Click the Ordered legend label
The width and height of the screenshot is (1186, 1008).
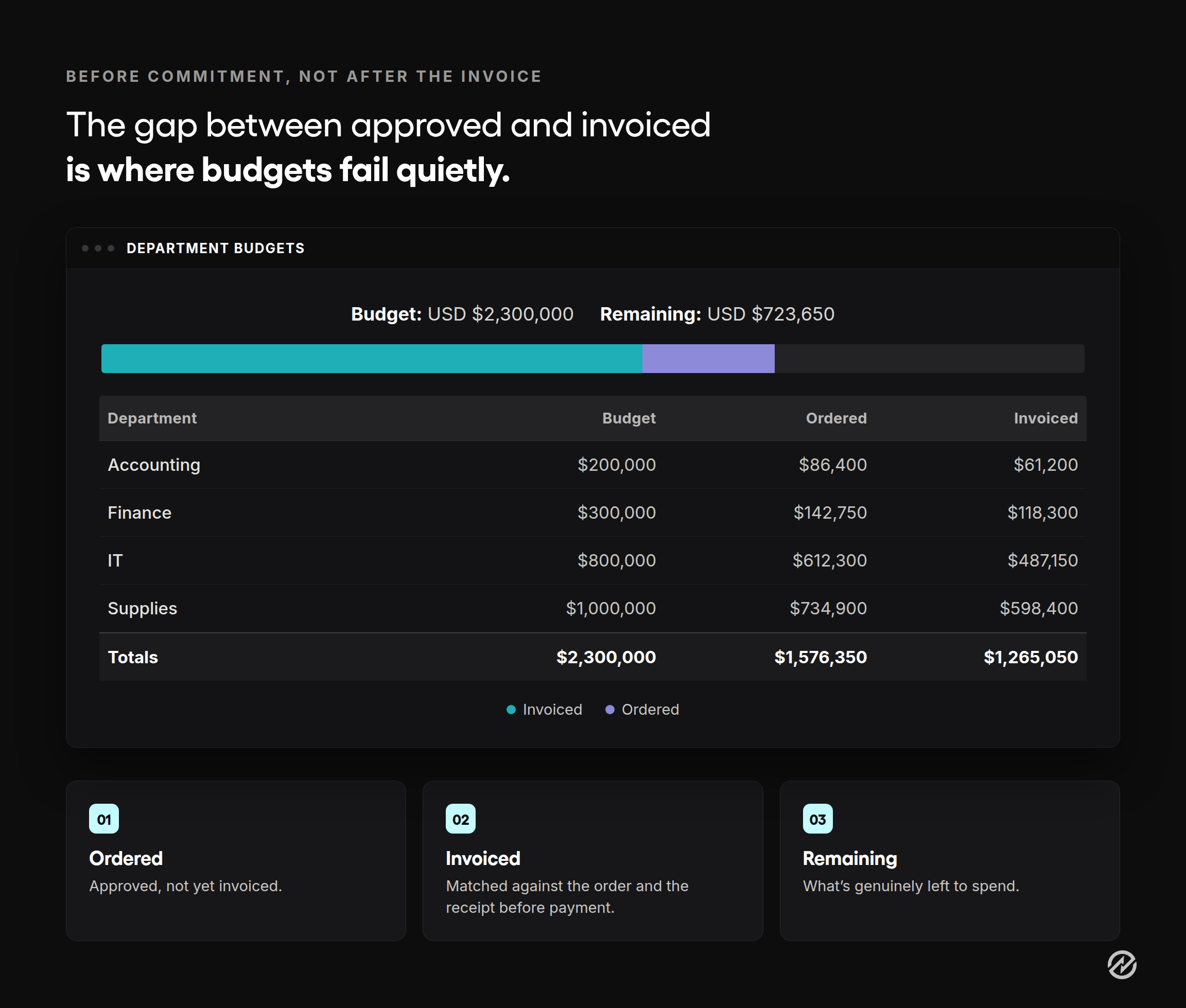coord(650,710)
